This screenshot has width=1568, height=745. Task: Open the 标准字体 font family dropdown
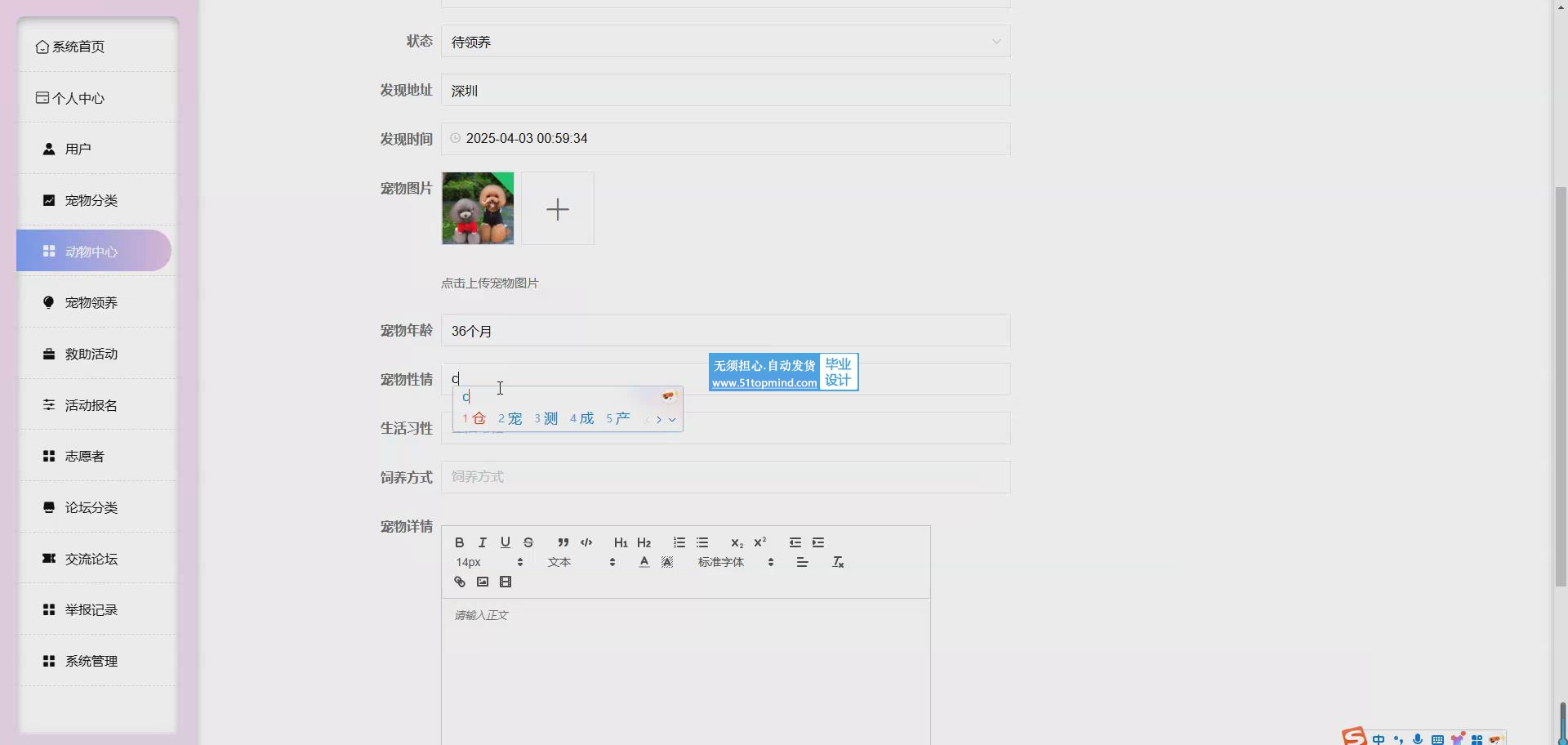point(735,562)
